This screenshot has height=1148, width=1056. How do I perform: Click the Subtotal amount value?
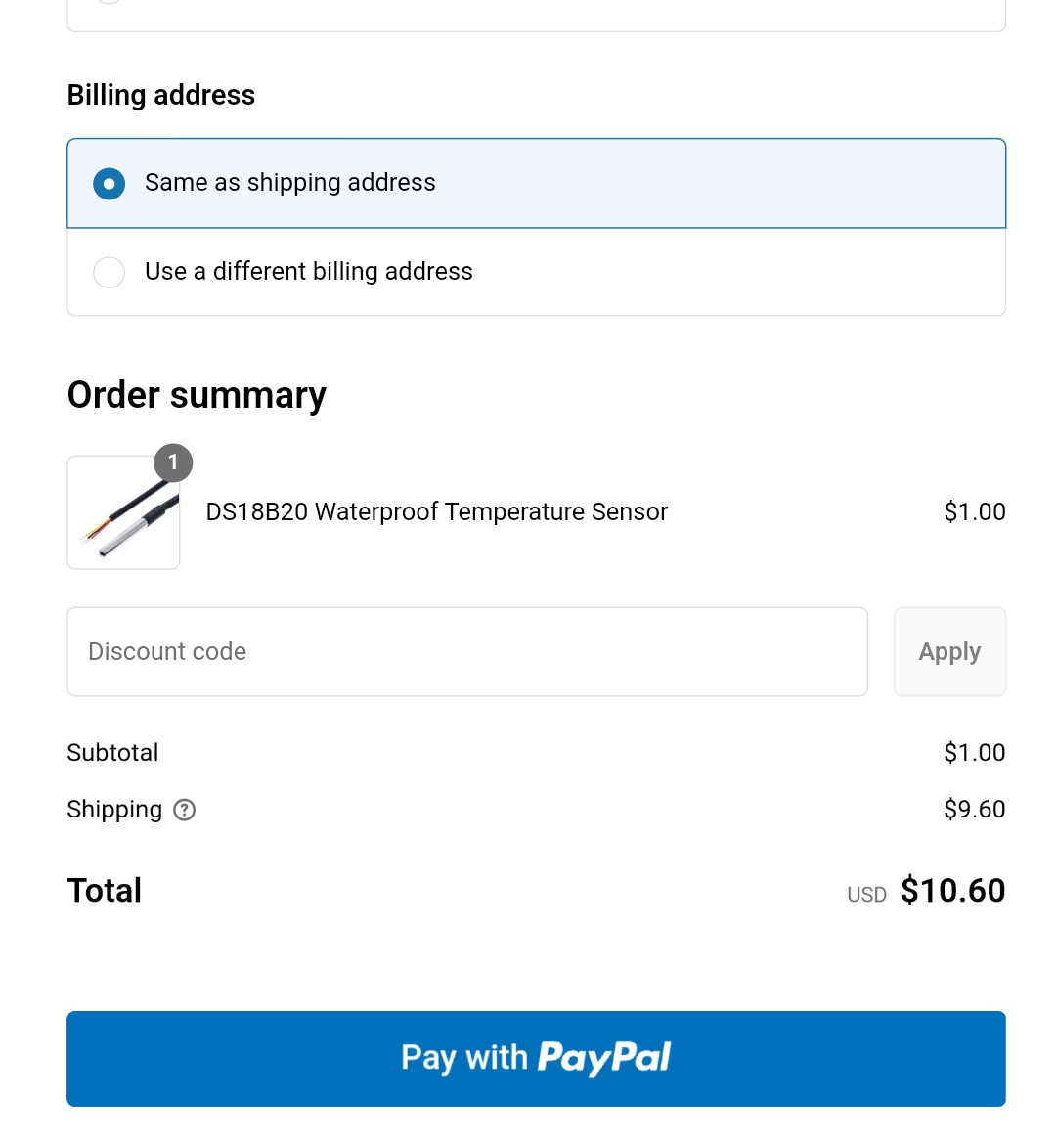pos(974,753)
